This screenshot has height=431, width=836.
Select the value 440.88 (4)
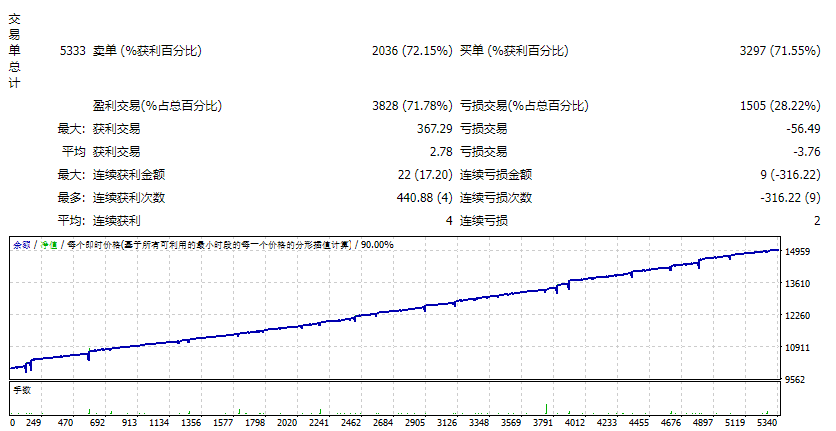coord(424,197)
